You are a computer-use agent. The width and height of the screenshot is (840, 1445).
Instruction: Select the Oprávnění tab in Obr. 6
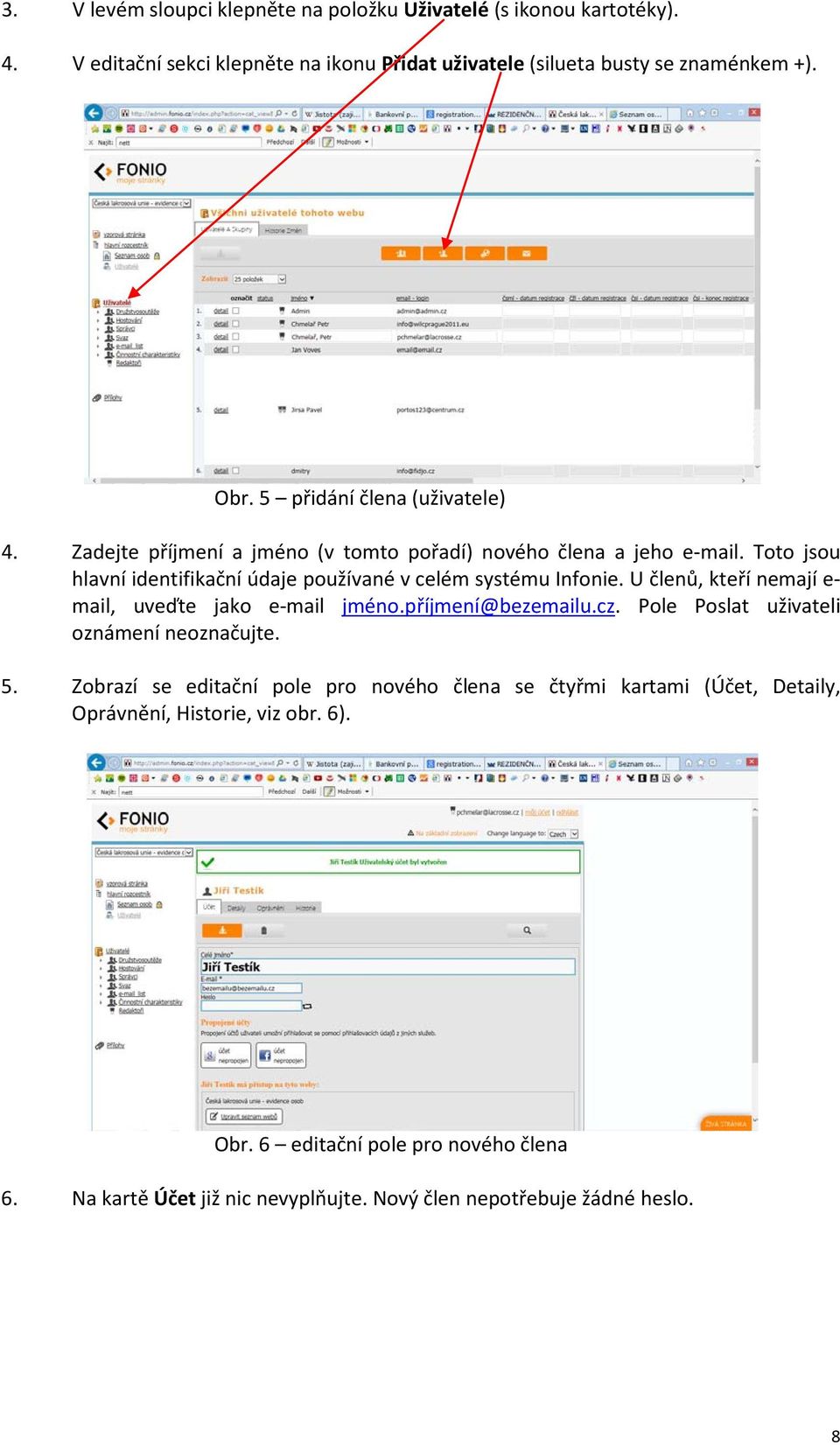[x=270, y=908]
